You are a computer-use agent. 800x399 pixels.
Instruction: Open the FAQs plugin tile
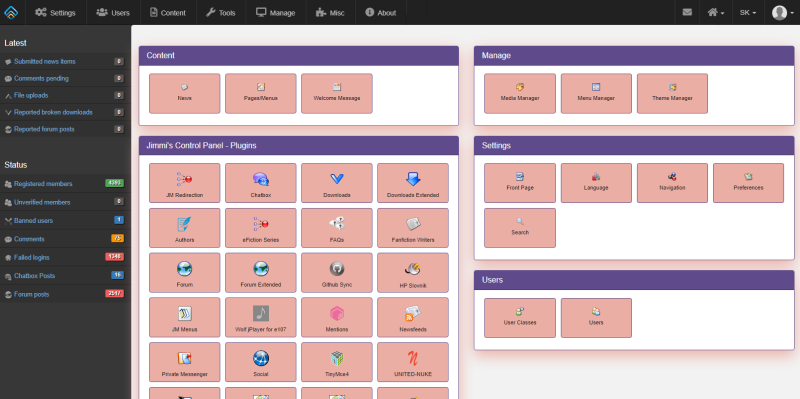[x=337, y=228]
